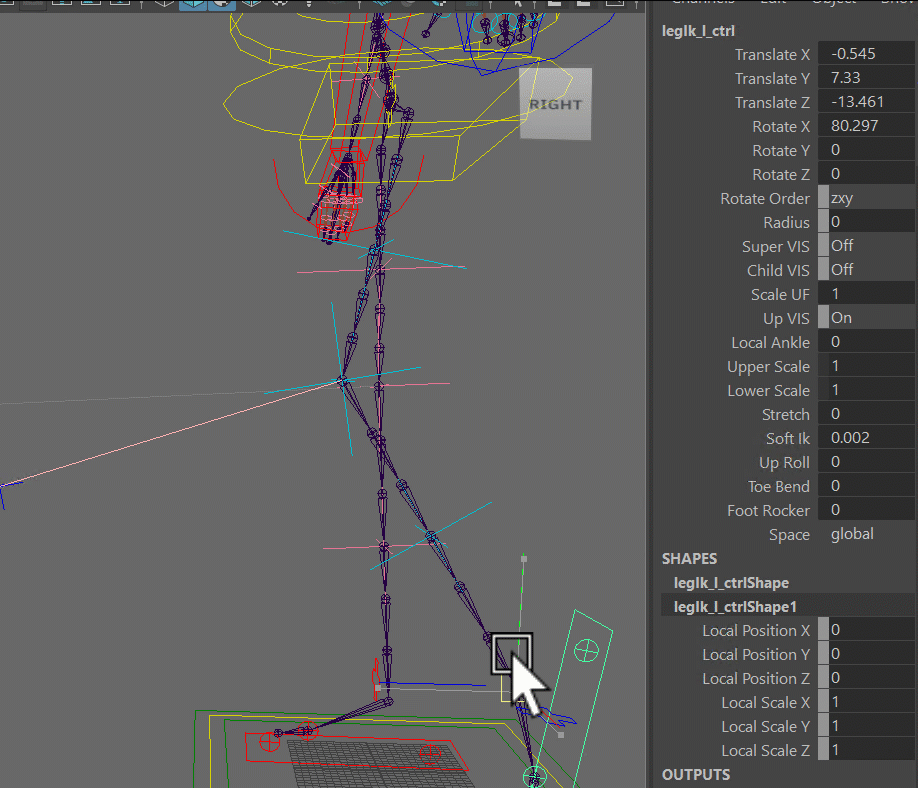The width and height of the screenshot is (918, 788).
Task: Open the Rotate Order zxy dropdown
Action: (866, 198)
